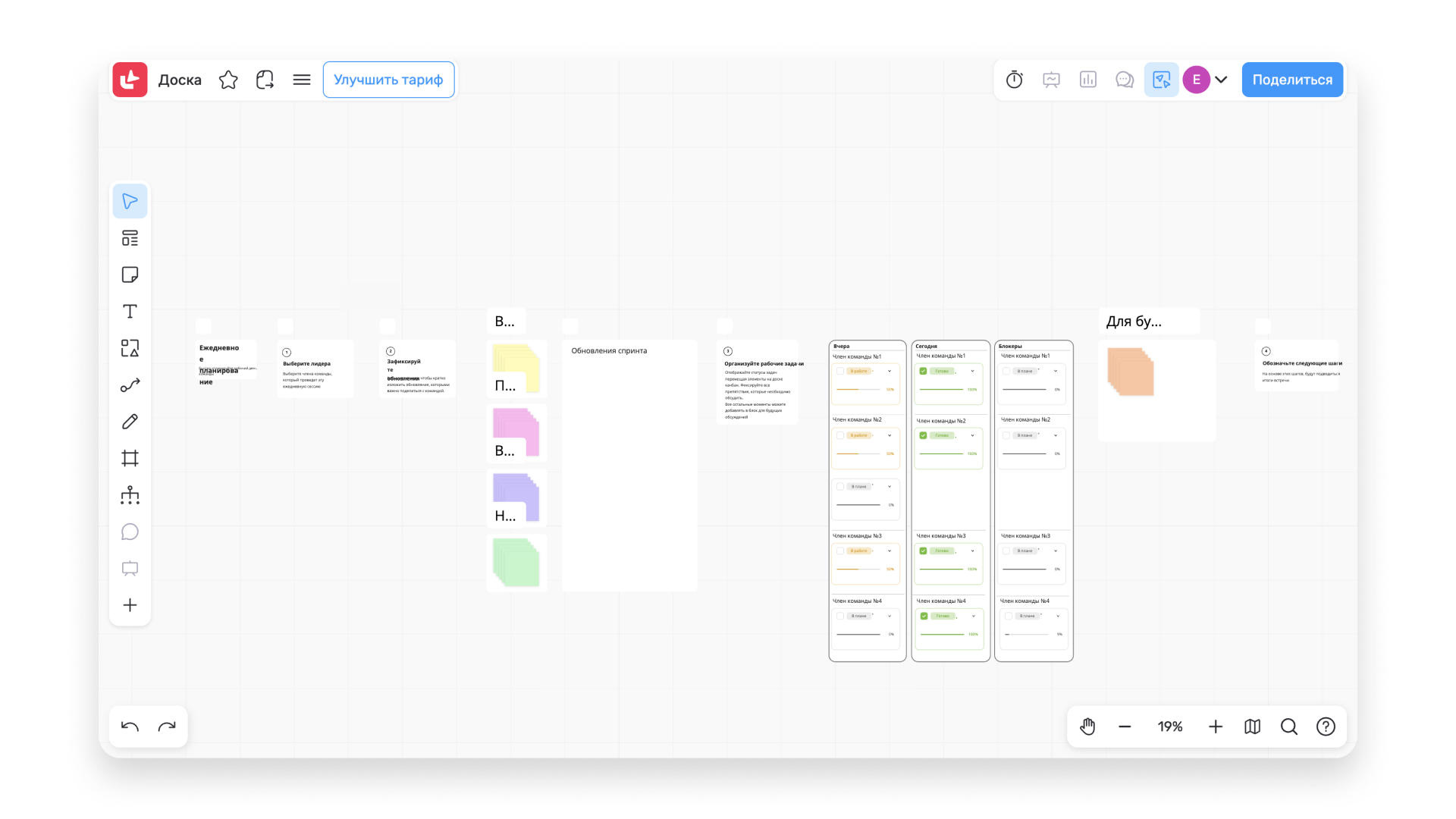The width and height of the screenshot is (1456, 819).
Task: Open more tools with the plus icon in left toolbar
Action: point(130,605)
